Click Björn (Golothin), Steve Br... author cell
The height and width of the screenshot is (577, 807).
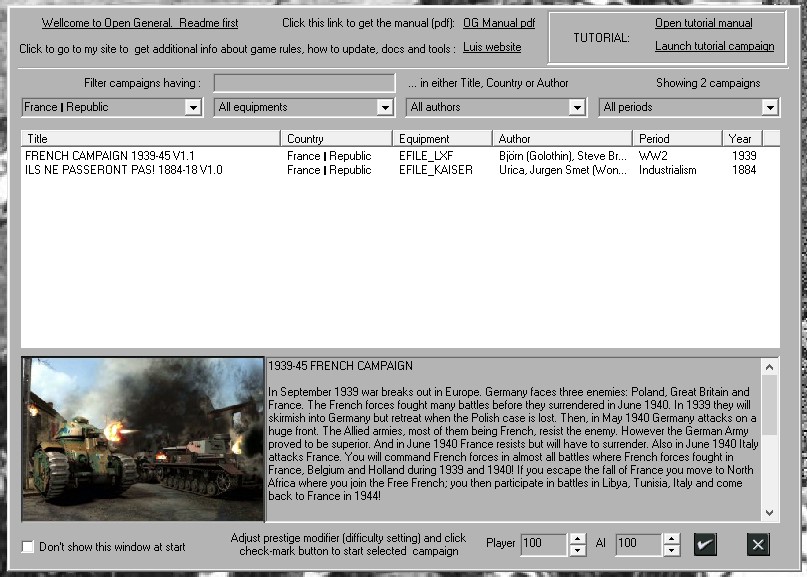[x=563, y=155]
